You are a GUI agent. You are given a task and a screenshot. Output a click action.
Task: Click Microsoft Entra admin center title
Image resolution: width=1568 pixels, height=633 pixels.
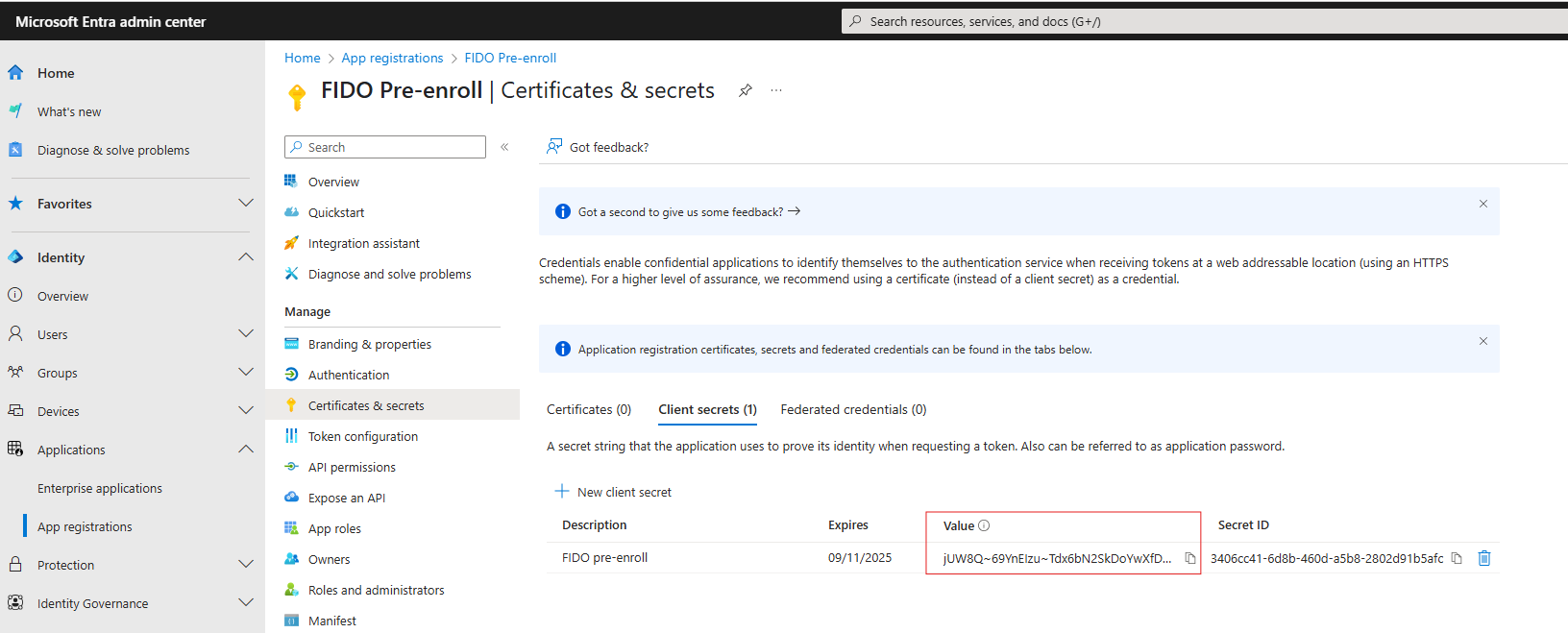pos(110,21)
